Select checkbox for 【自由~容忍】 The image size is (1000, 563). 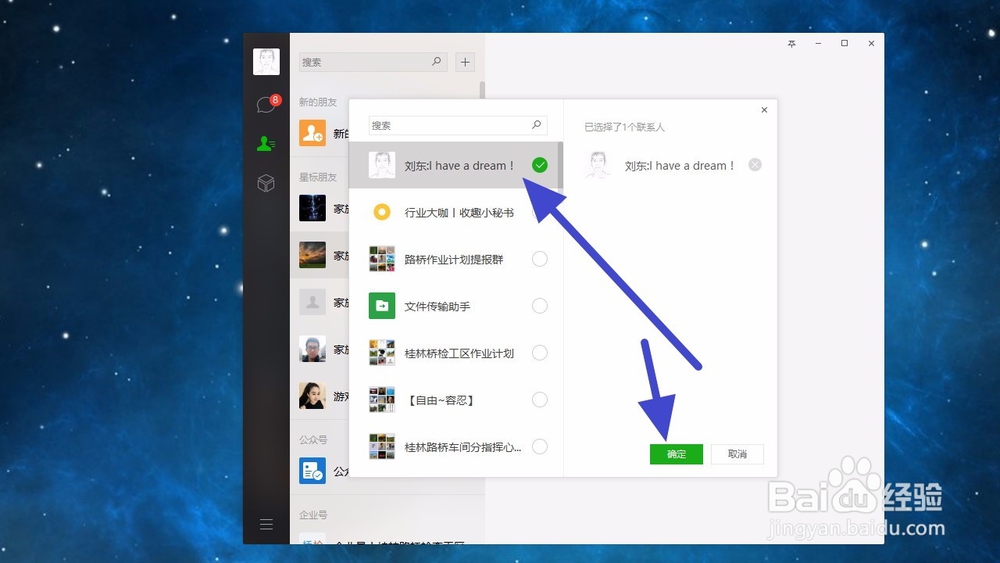click(x=540, y=400)
